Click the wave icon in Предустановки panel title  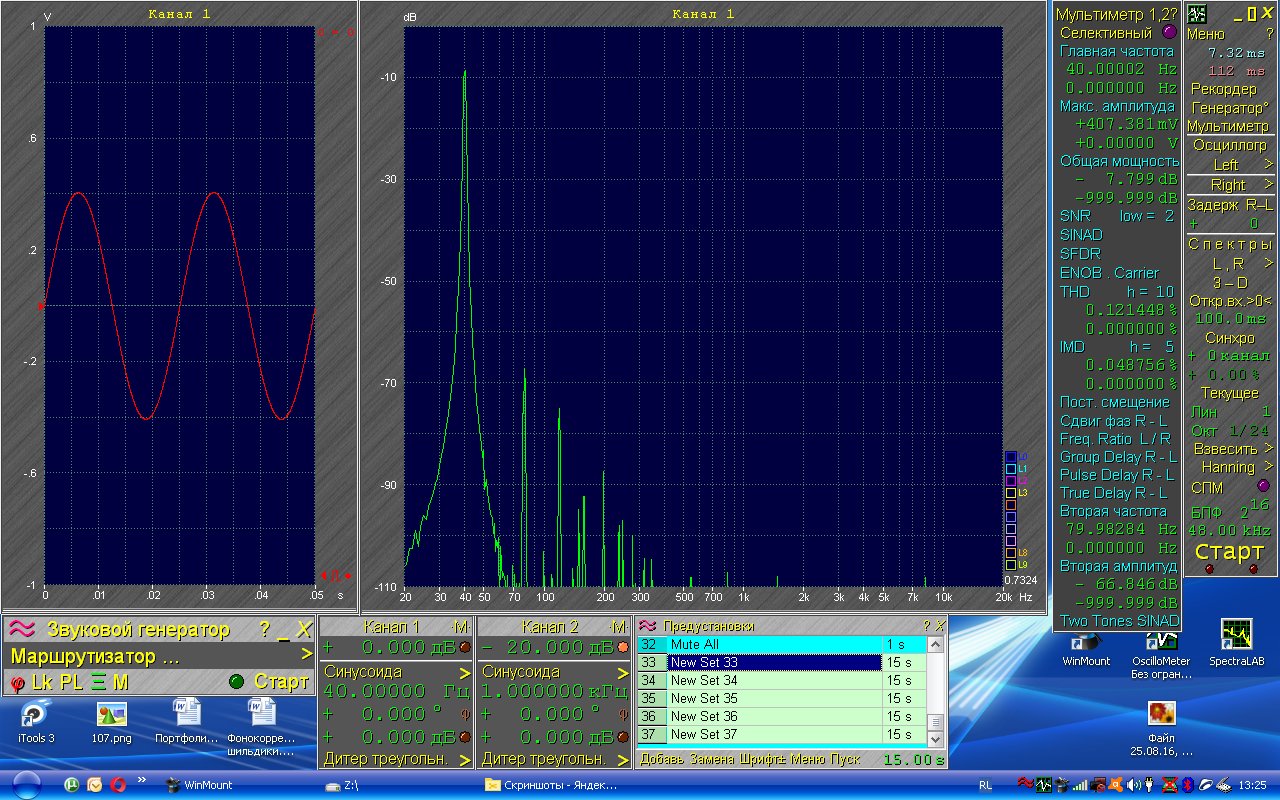(647, 626)
